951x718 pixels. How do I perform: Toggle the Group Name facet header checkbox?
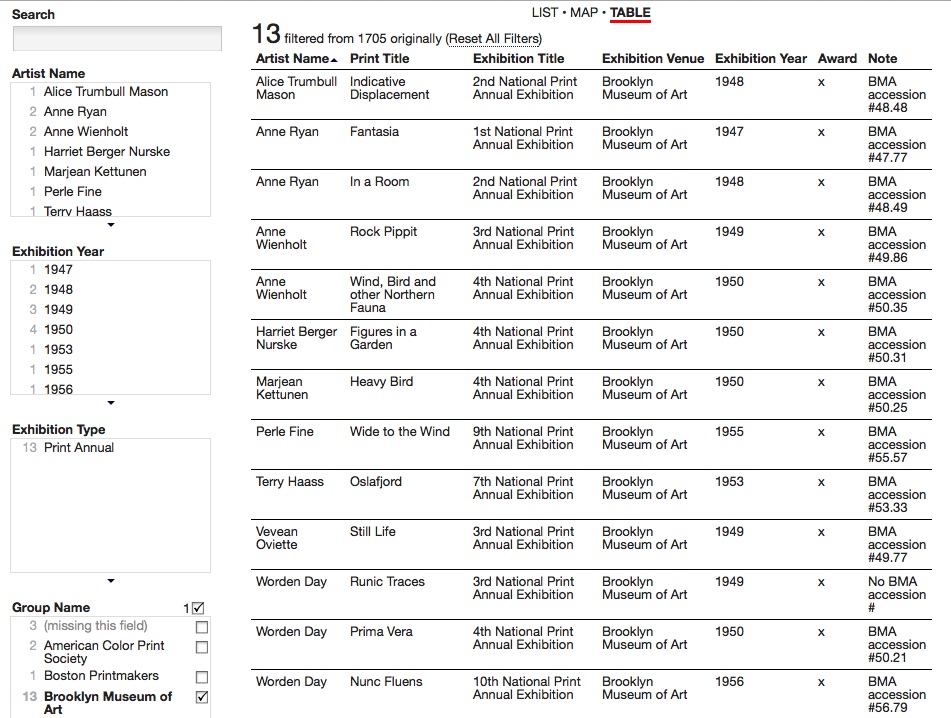[198, 608]
